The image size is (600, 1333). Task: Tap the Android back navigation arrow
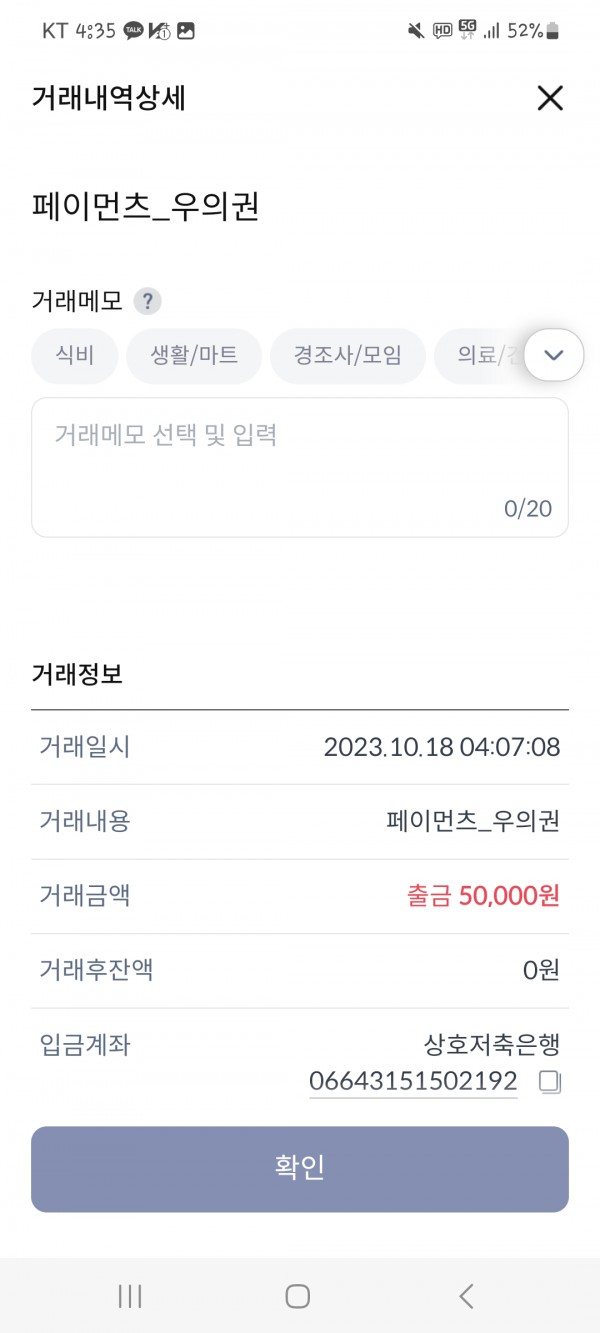[x=466, y=1296]
